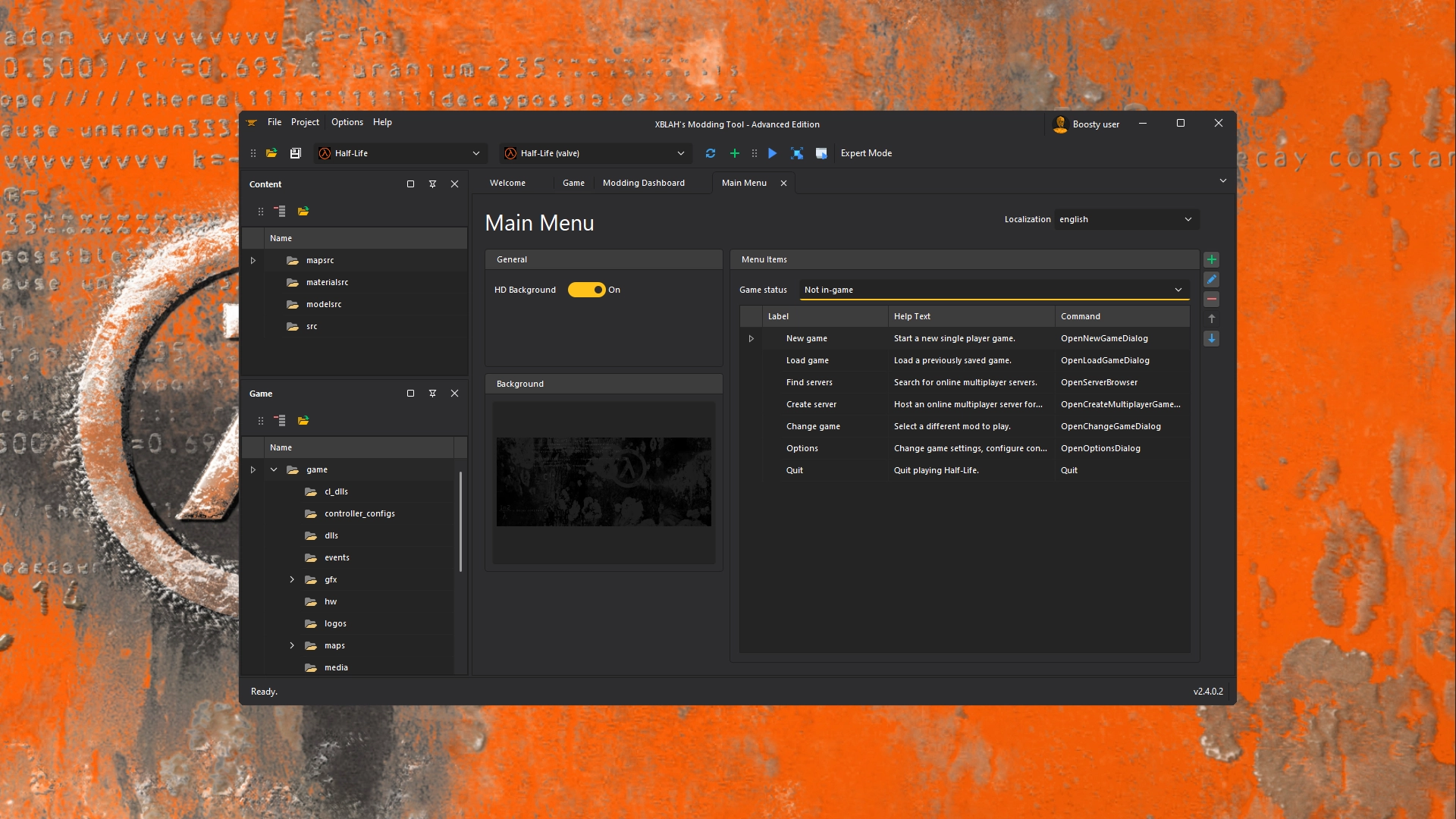
Task: Click the refresh icon in the toolbar
Action: point(711,153)
